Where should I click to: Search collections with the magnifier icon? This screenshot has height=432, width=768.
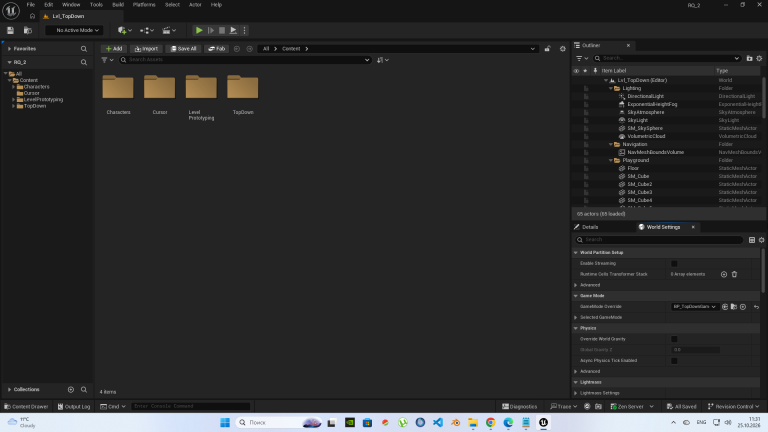pyautogui.click(x=84, y=389)
